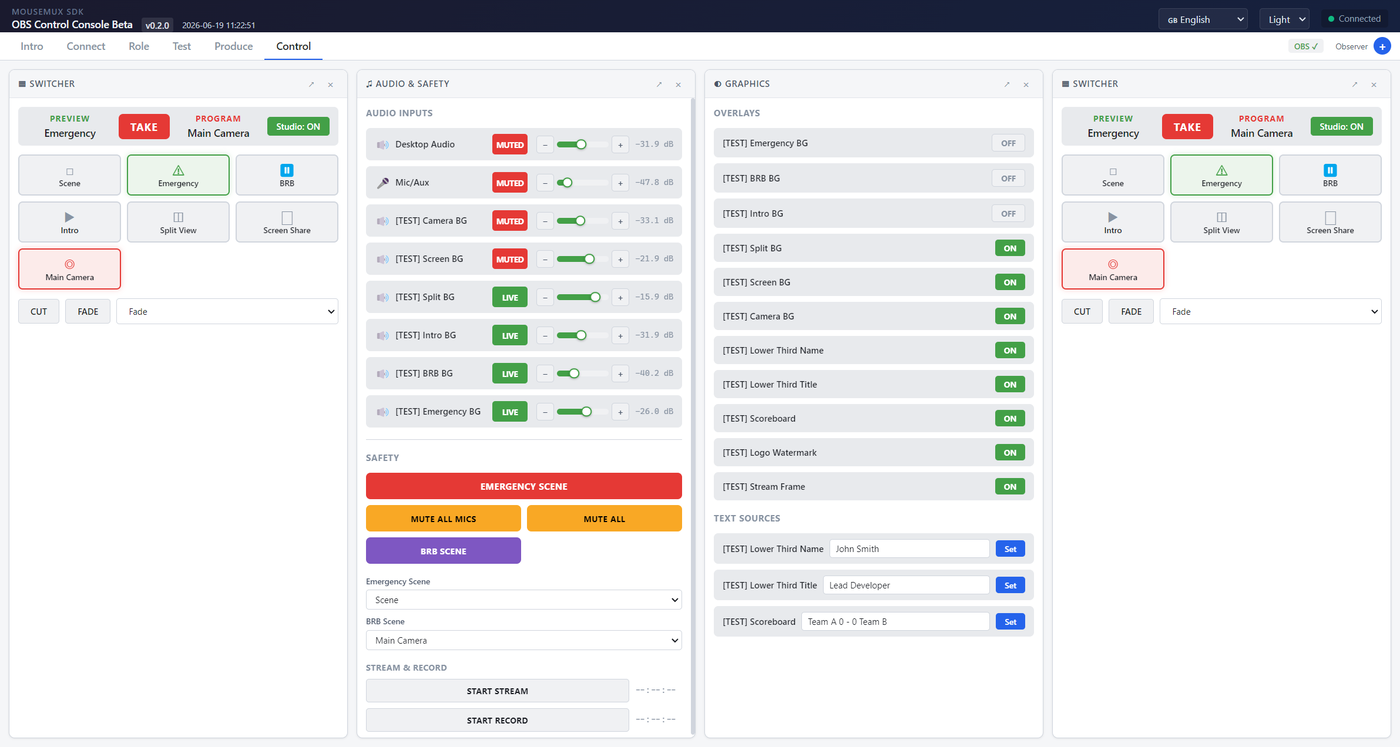This screenshot has width=1400, height=747.
Task: Switch to the Test tab
Action: click(182, 46)
